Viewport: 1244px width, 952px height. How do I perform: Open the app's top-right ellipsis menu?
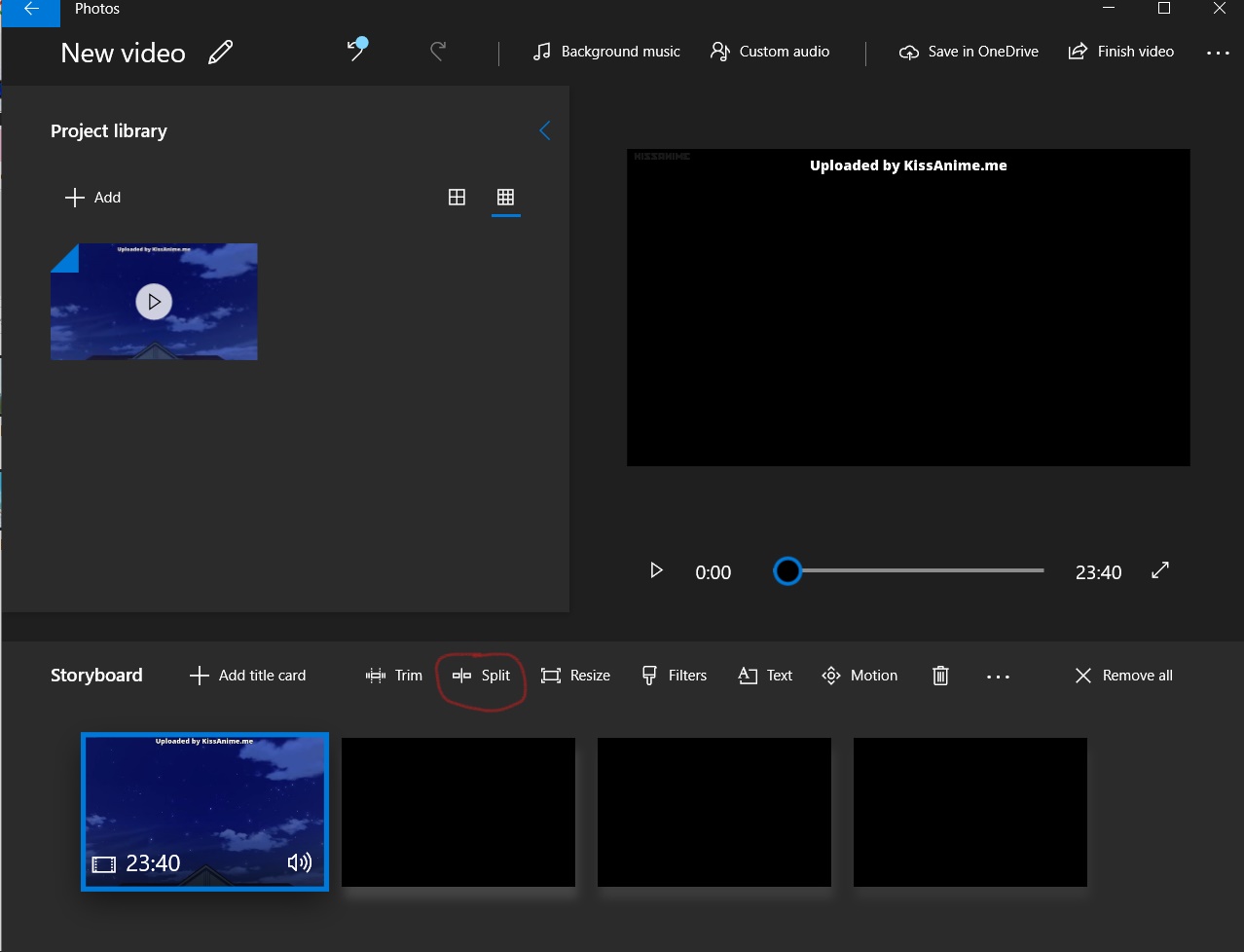click(1218, 53)
